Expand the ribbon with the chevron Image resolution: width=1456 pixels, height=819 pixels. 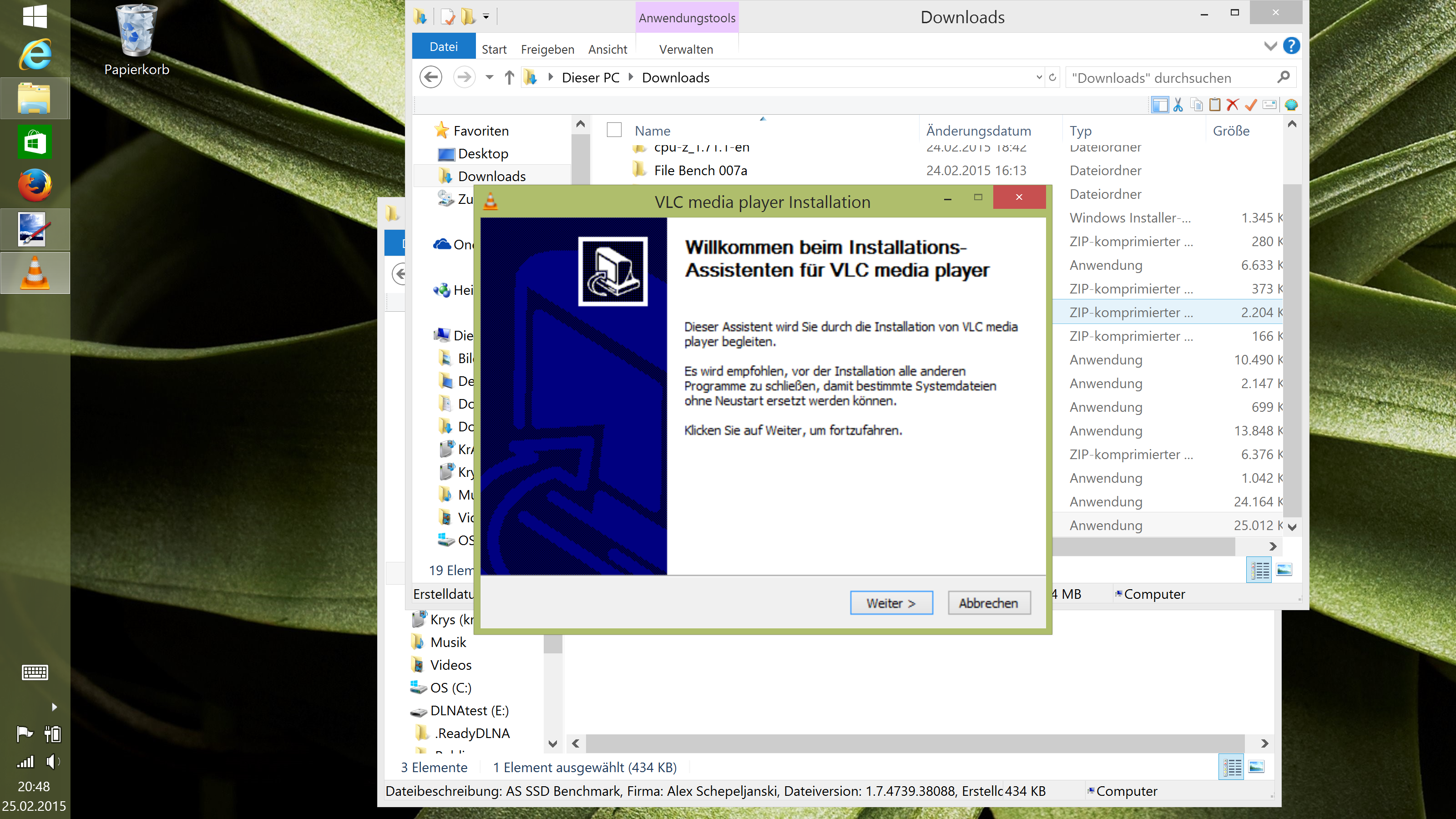pyautogui.click(x=1270, y=46)
